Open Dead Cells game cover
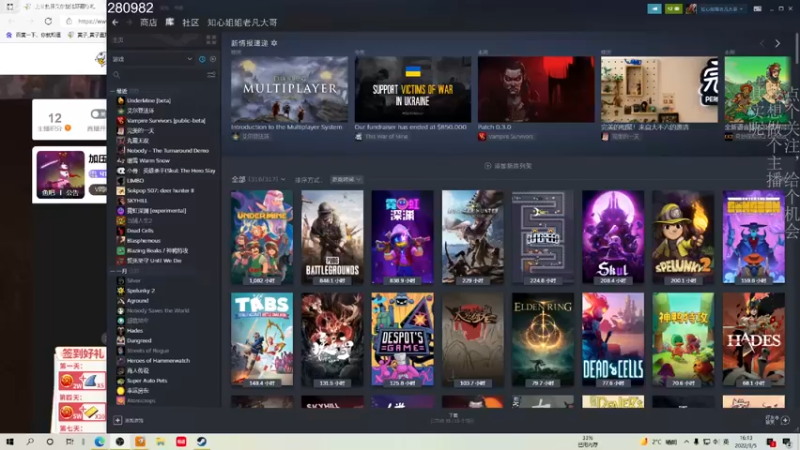 pos(613,339)
